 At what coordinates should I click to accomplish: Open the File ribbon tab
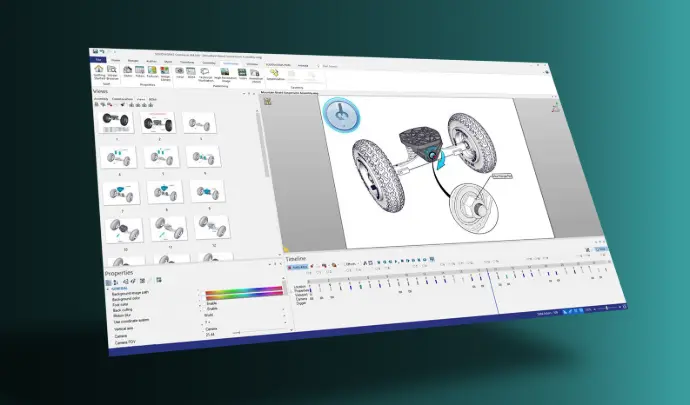[x=99, y=59]
